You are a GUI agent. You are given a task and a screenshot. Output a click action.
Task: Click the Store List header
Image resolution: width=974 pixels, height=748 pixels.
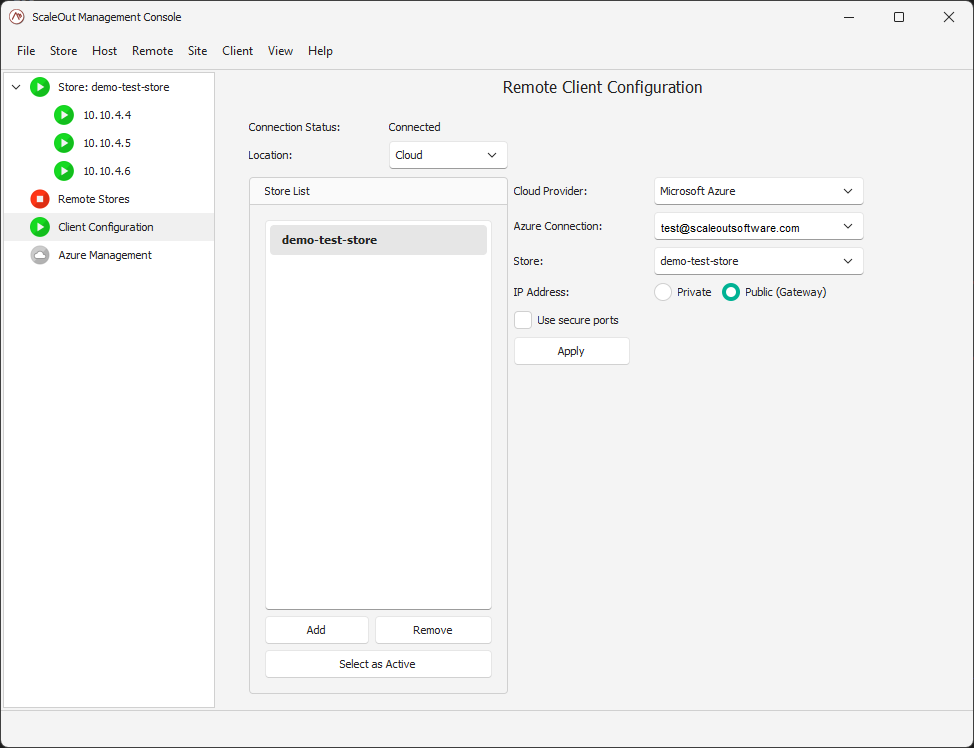coord(378,191)
